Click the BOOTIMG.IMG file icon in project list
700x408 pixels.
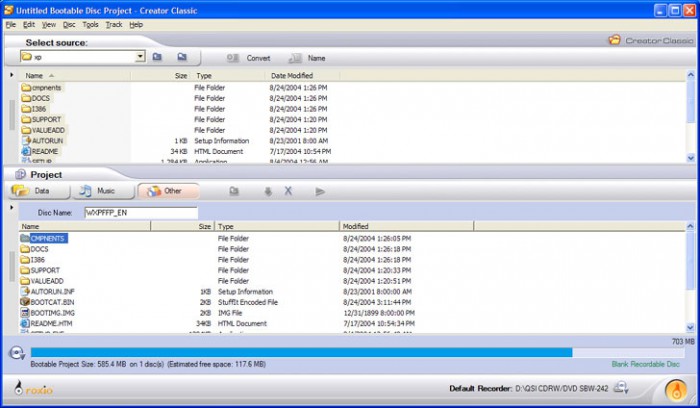click(x=25, y=313)
